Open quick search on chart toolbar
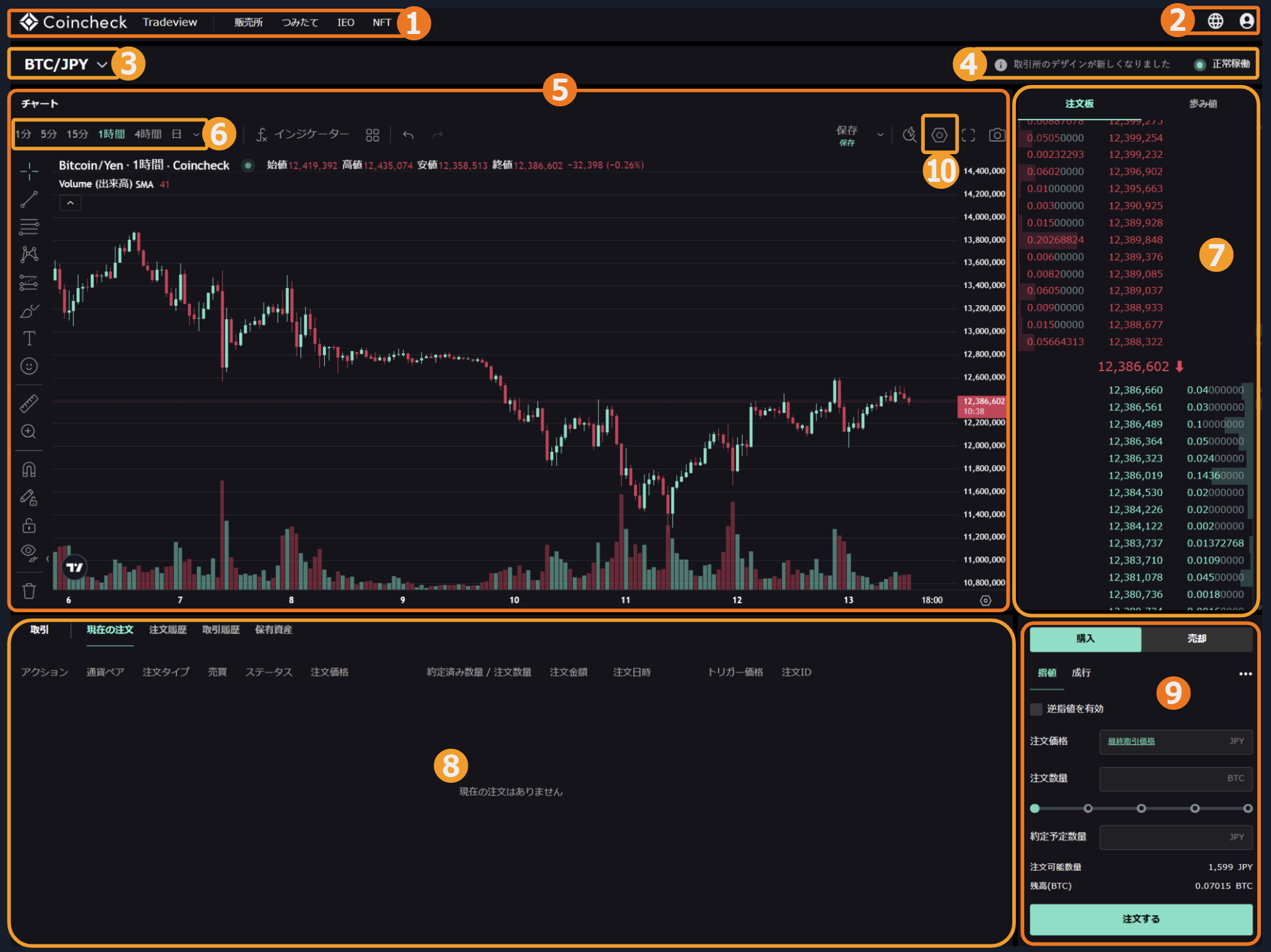1271x952 pixels. (x=909, y=135)
